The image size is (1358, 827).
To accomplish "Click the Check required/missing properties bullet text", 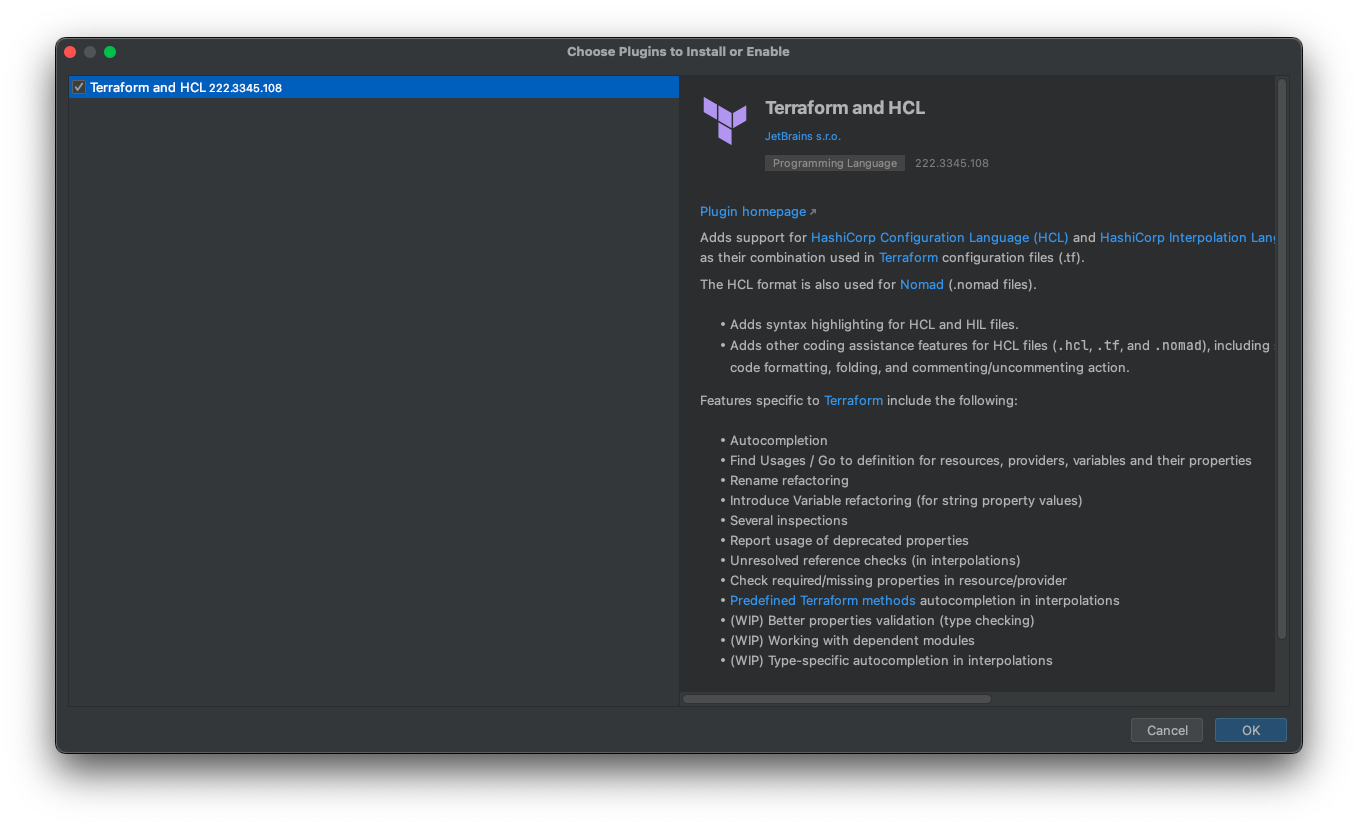I will pos(898,580).
